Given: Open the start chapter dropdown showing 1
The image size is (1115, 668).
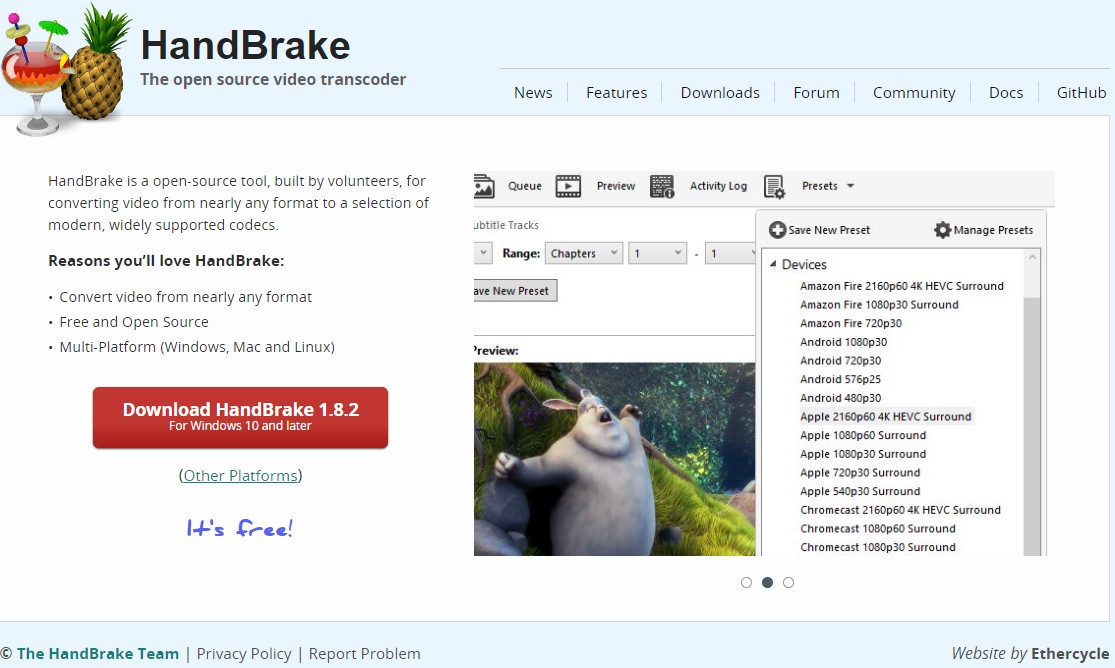Looking at the screenshot, I should tap(658, 253).
